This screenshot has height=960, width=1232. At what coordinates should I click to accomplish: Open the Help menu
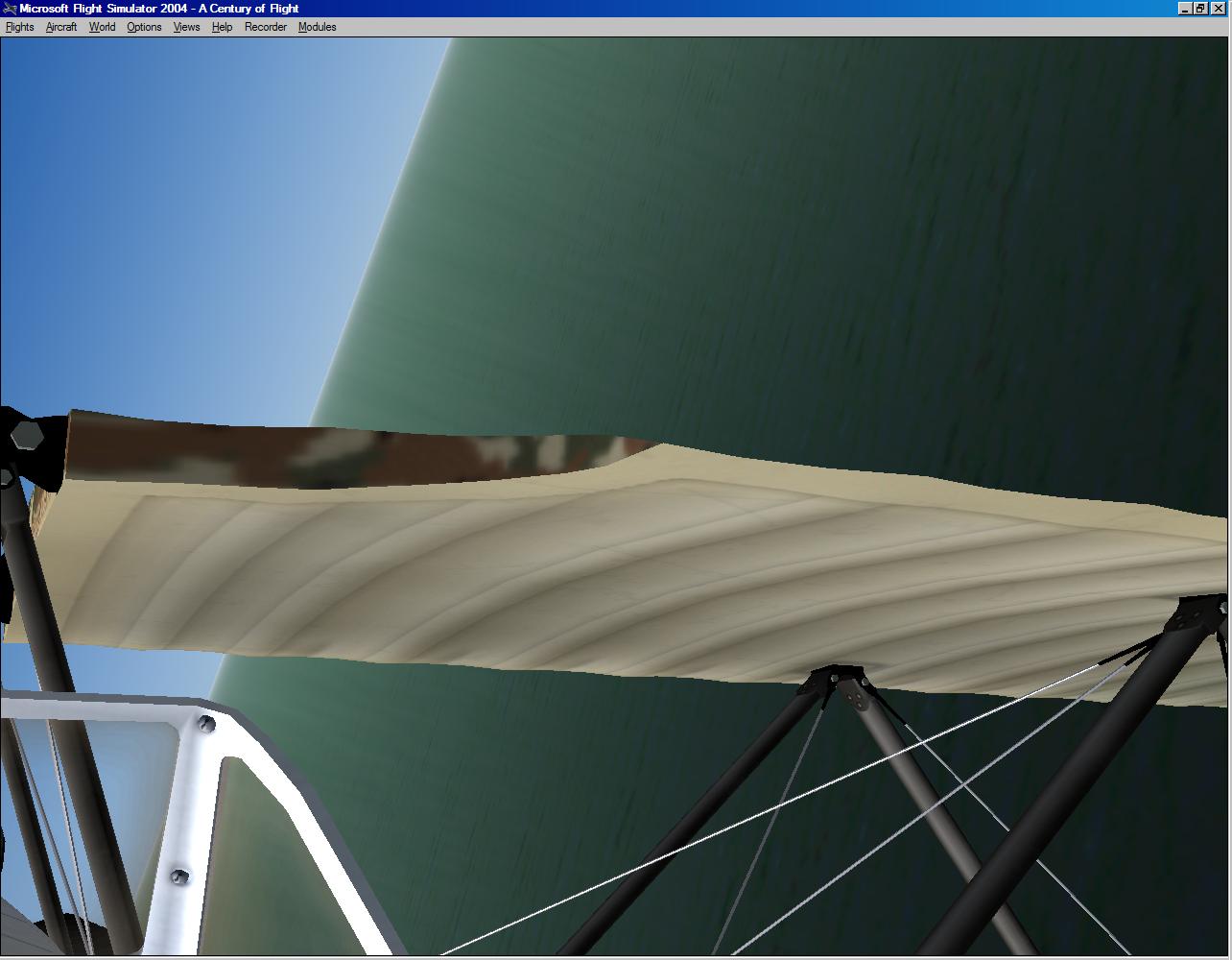click(x=222, y=27)
